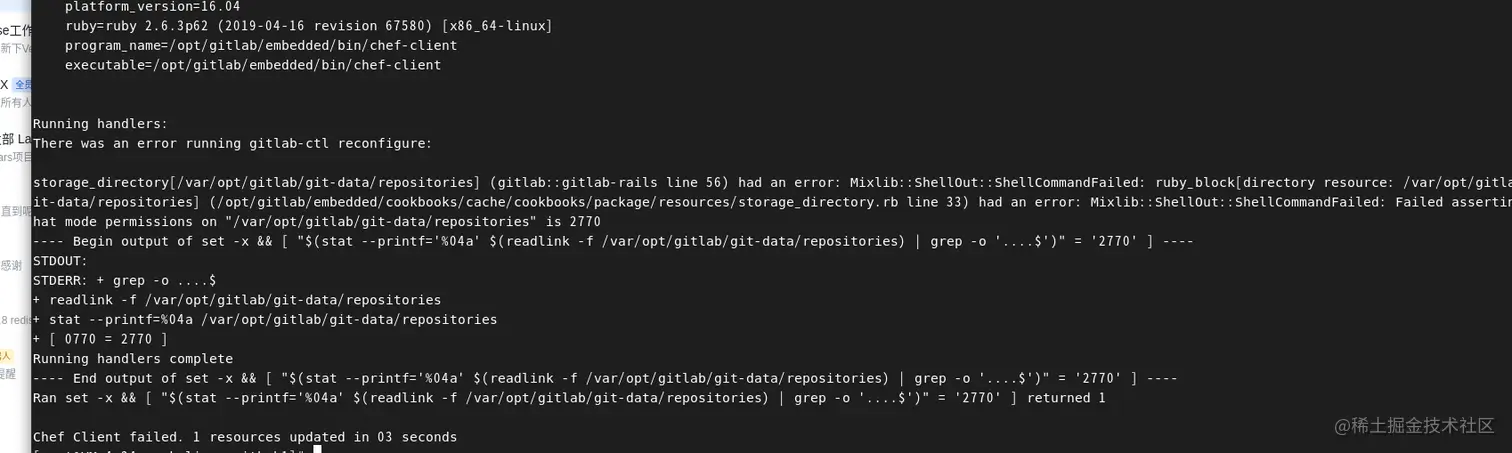
Task: Click the 'ruby=ruby 2.6.3p62' version line
Action: pos(308,26)
